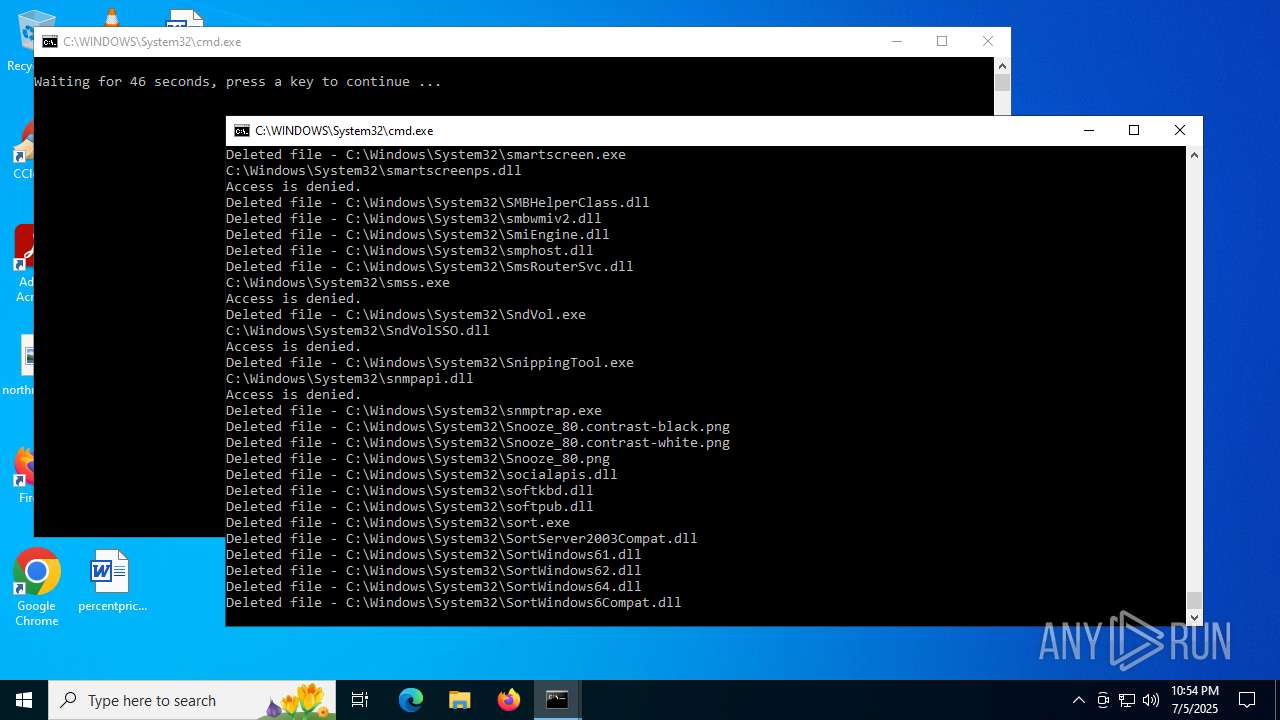This screenshot has height=720, width=1280.
Task: Click the snmpapi.dll path line
Action: [x=350, y=379]
